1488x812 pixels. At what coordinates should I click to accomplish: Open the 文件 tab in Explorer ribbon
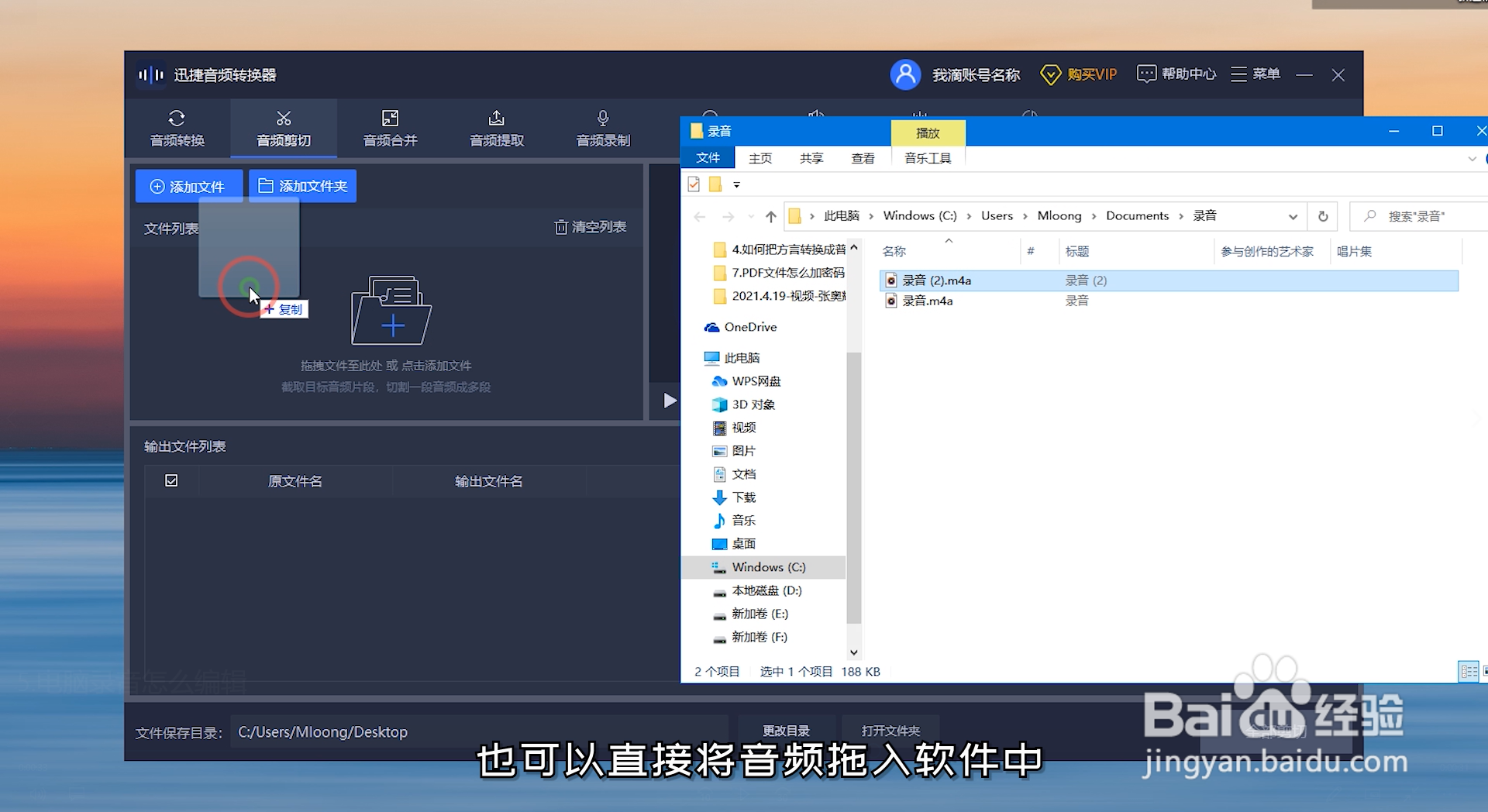tap(708, 158)
